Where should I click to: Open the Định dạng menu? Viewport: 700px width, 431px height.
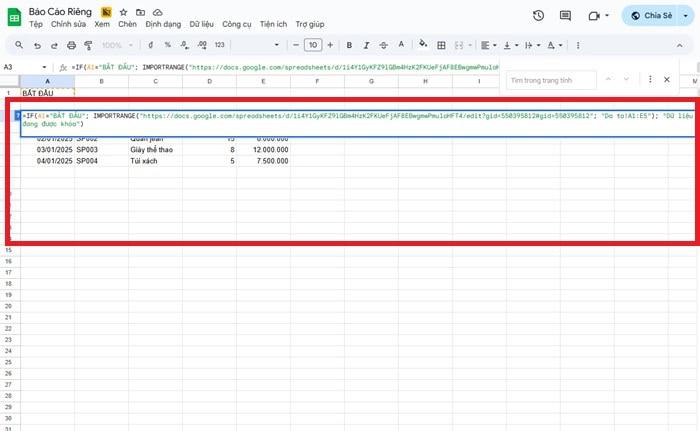163,23
